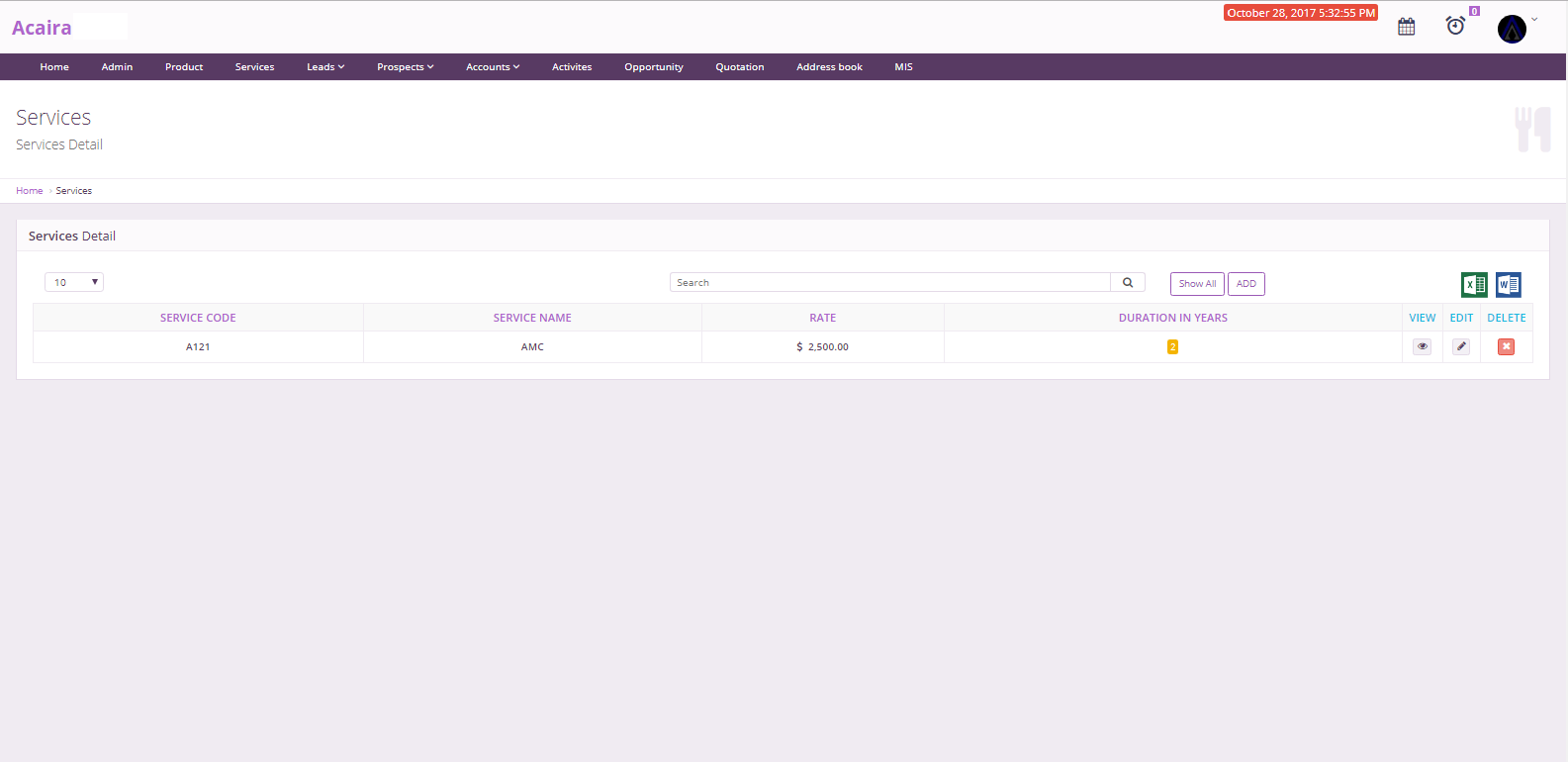Image resolution: width=1568 pixels, height=762 pixels.
Task: Expand the Accounts dropdown menu
Action: [x=493, y=67]
